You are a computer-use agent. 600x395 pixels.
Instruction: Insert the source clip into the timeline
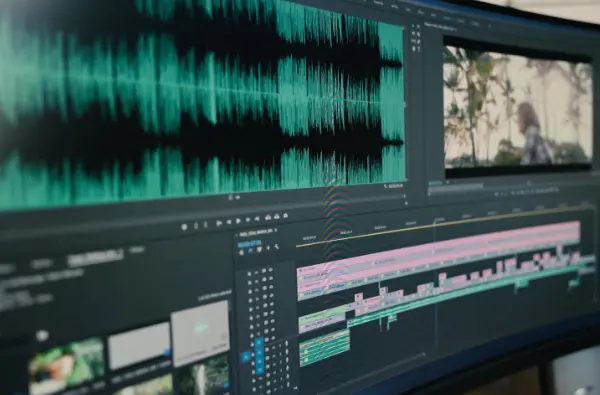tap(268, 217)
